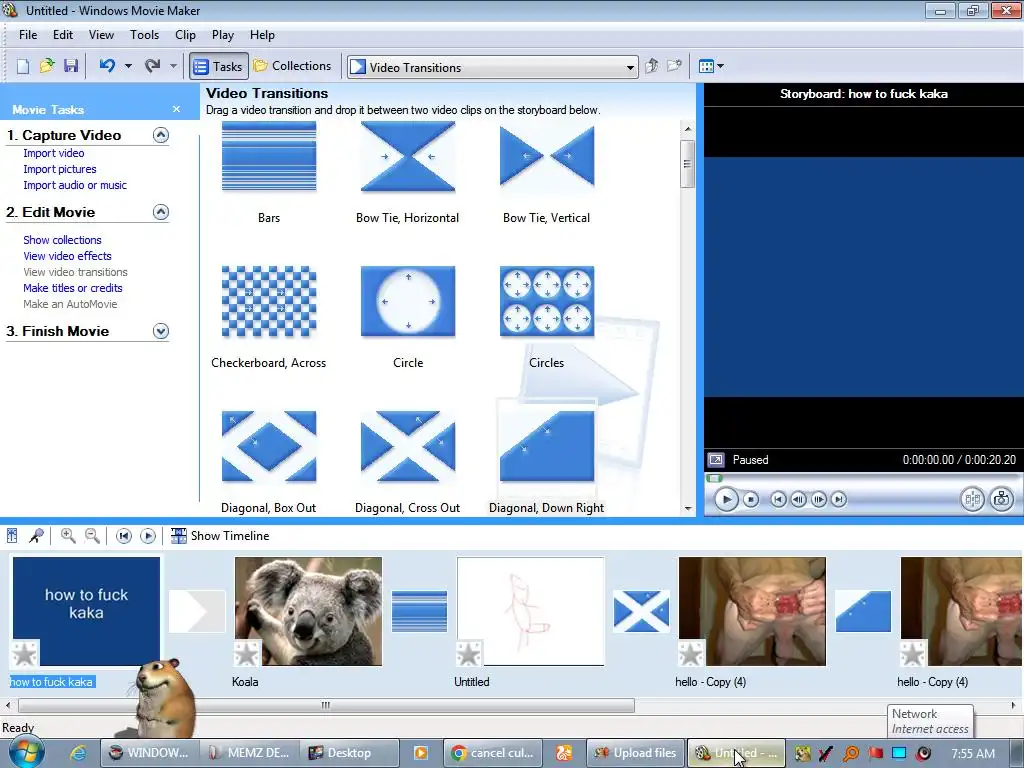Open the Tools menu
The image size is (1024, 768).
click(144, 35)
